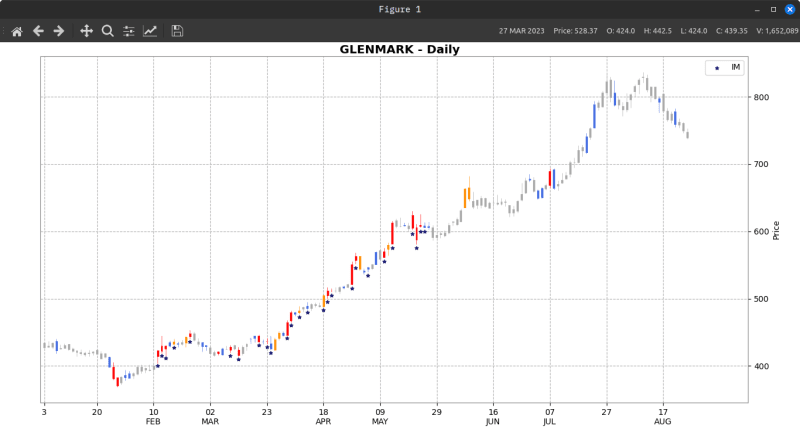
Task: Go back to previous view
Action: 38,31
